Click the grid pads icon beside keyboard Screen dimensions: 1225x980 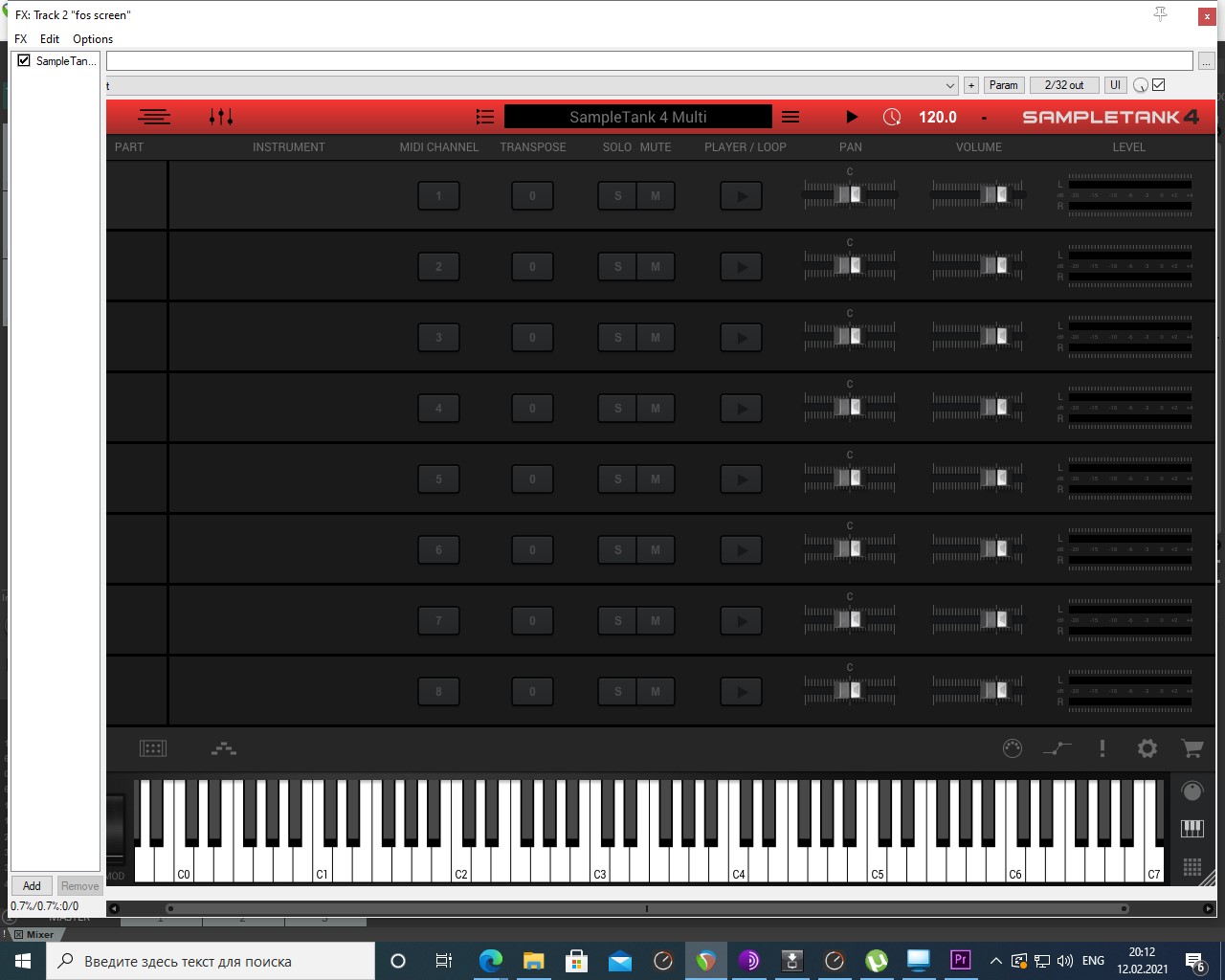1192,867
